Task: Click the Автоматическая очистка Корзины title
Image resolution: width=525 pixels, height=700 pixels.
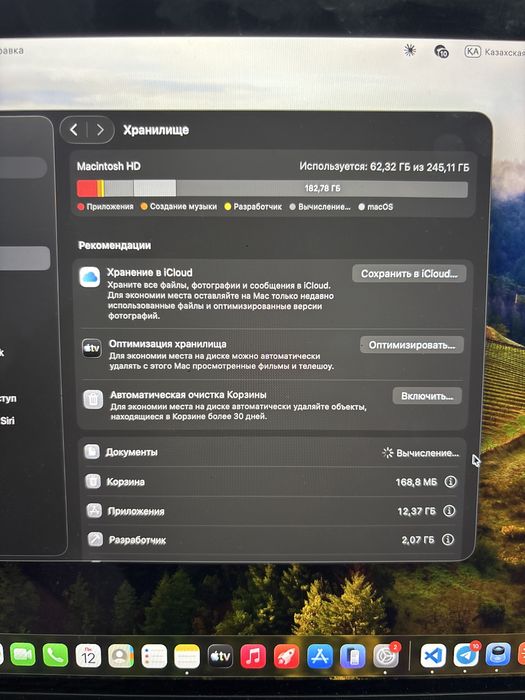Action: pos(188,395)
